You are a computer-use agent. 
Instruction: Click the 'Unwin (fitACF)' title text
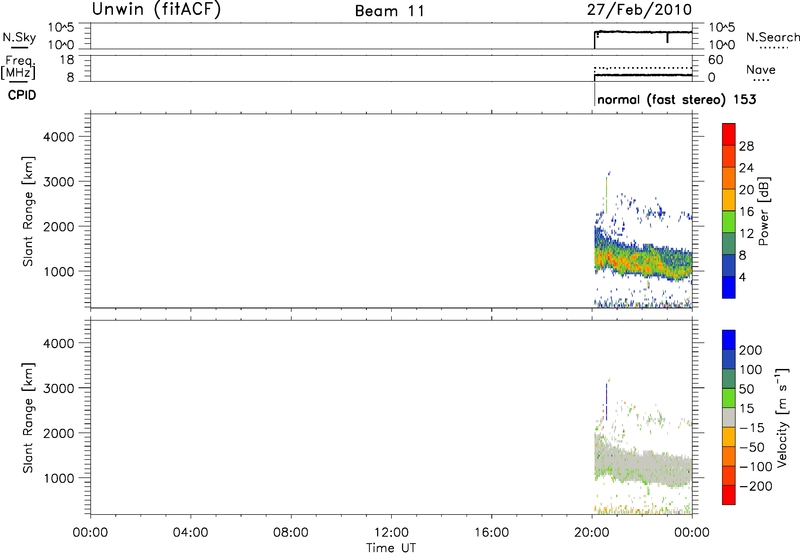pyautogui.click(x=156, y=9)
